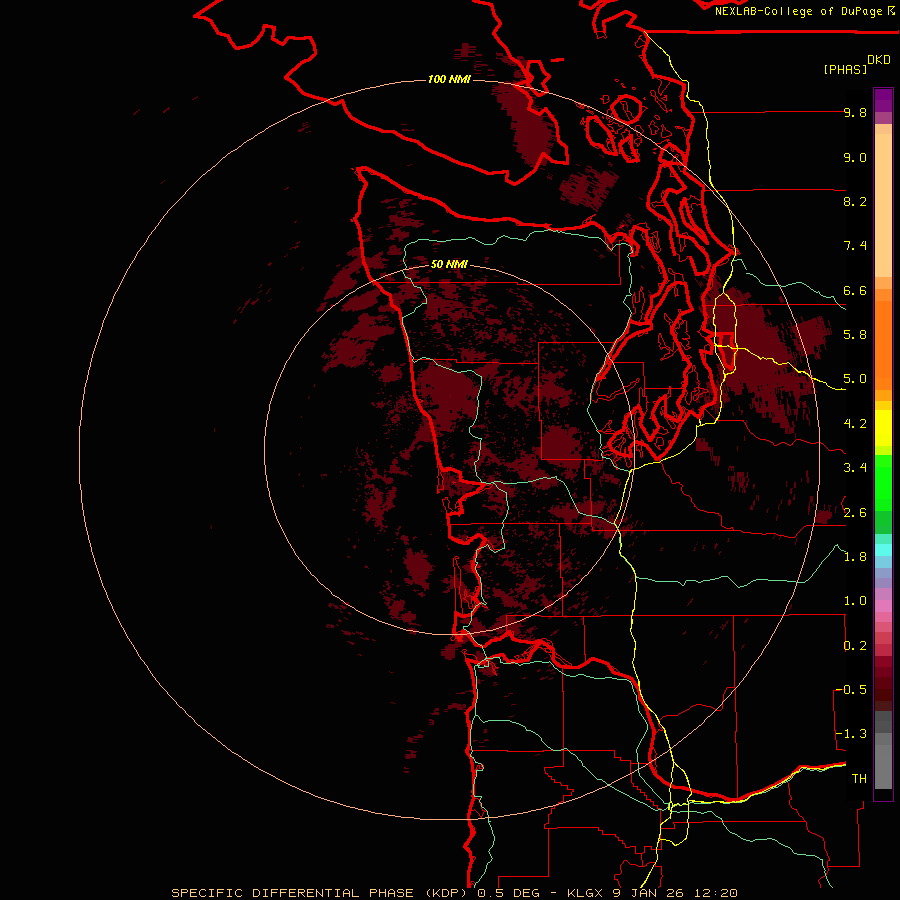Click the 0.2 value on color scale

[x=855, y=646]
